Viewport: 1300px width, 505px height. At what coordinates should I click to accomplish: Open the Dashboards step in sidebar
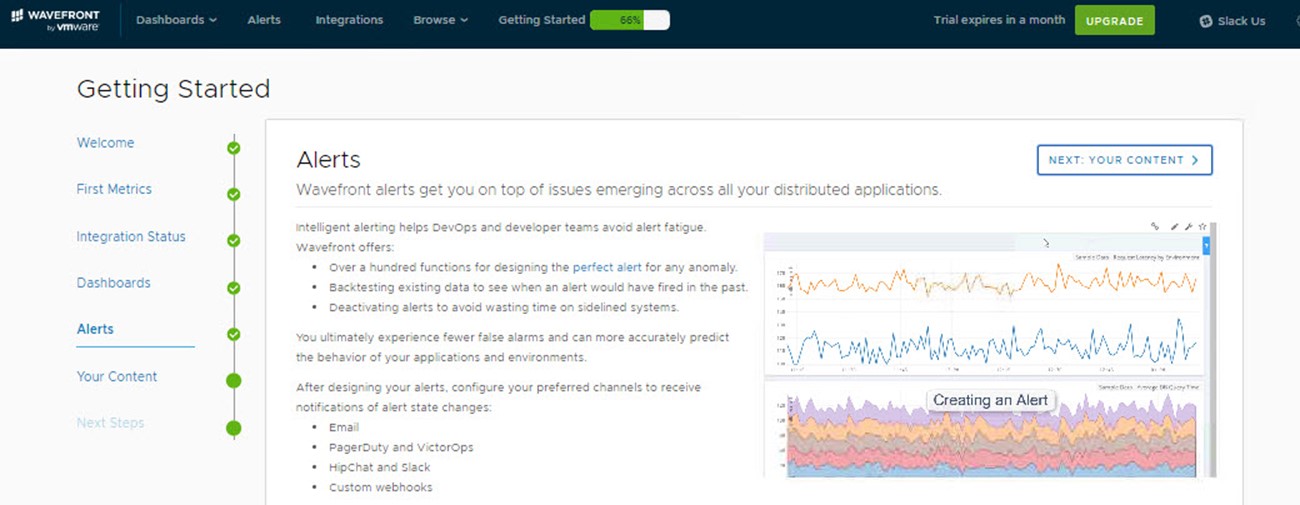pos(113,283)
